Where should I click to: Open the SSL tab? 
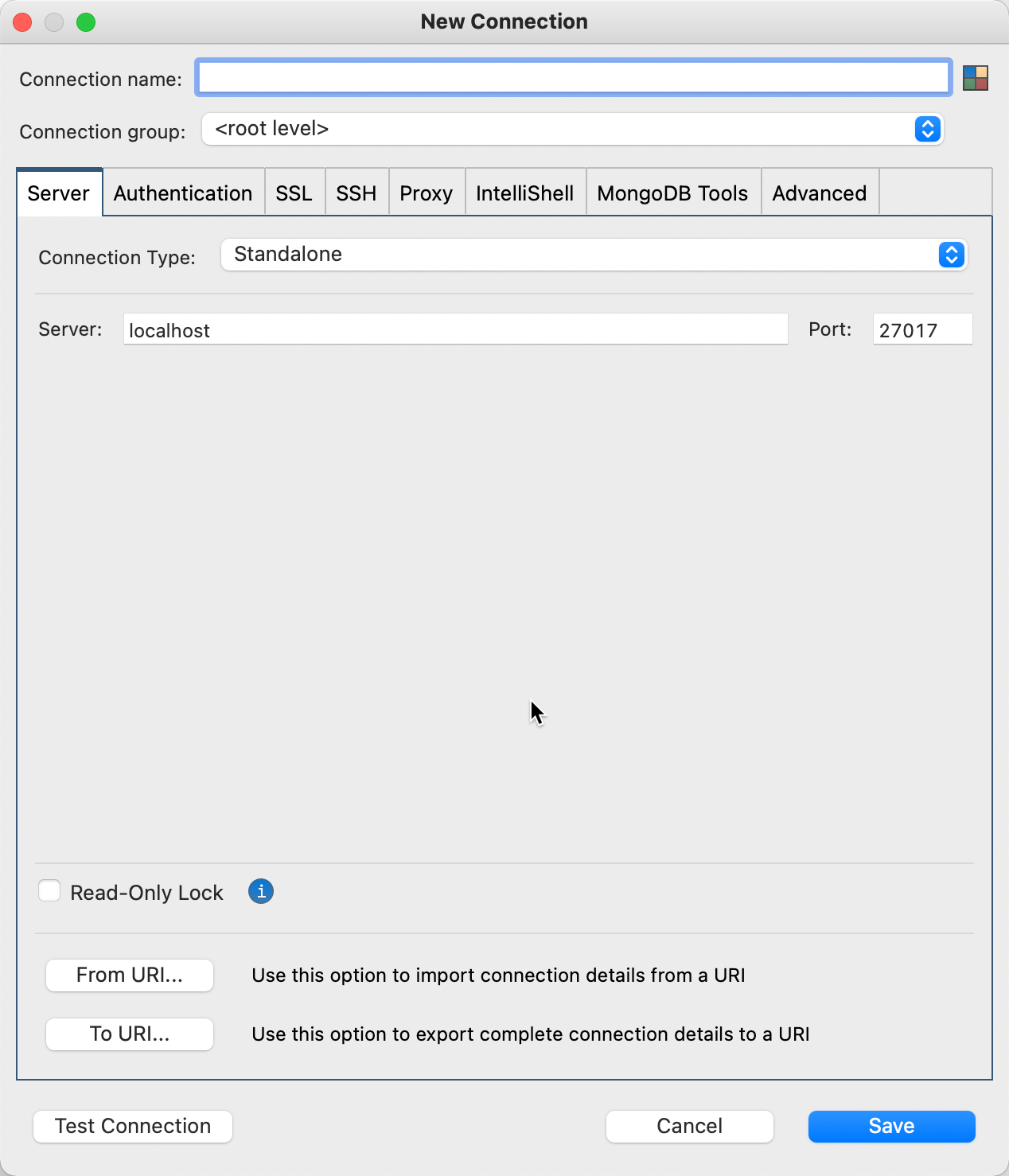[x=294, y=193]
